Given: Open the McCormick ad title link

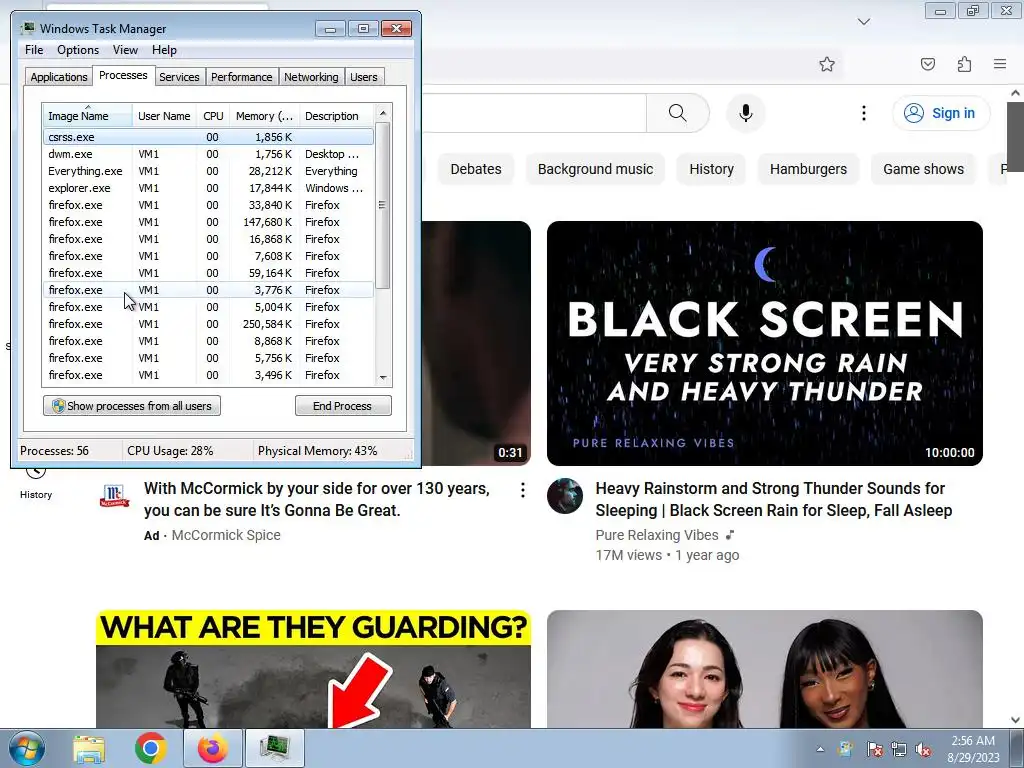Looking at the screenshot, I should pyautogui.click(x=317, y=500).
